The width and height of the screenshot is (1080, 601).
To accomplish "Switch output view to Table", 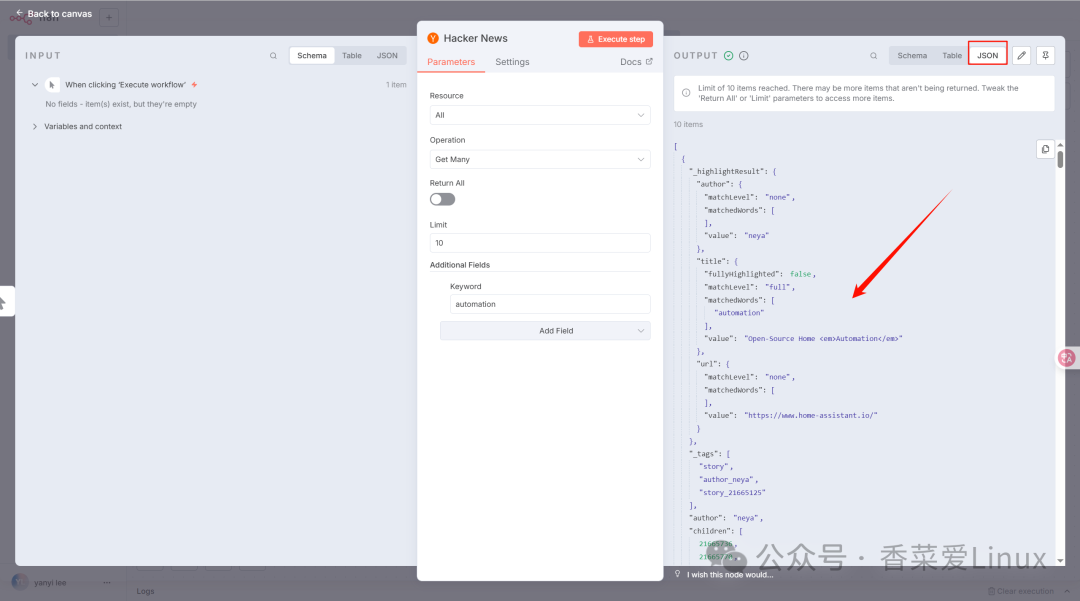I will click(952, 56).
